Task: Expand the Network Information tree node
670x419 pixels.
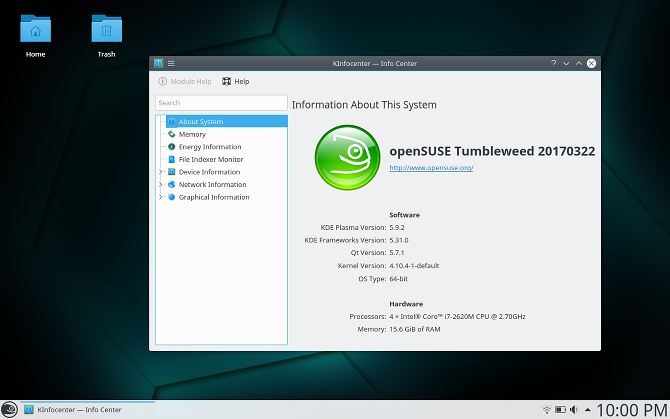Action: point(161,185)
